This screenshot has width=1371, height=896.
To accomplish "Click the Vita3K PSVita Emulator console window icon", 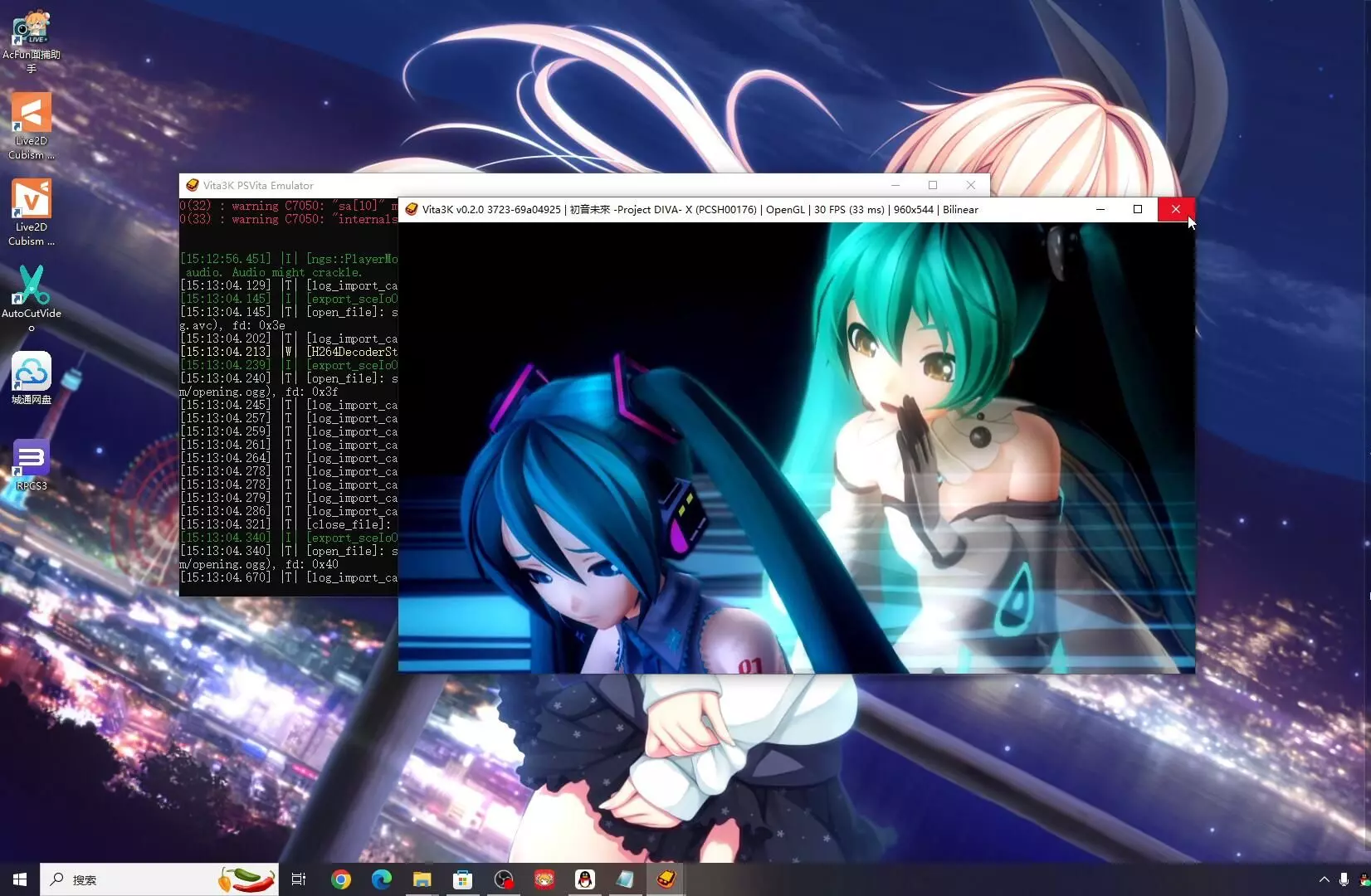I will 193,185.
